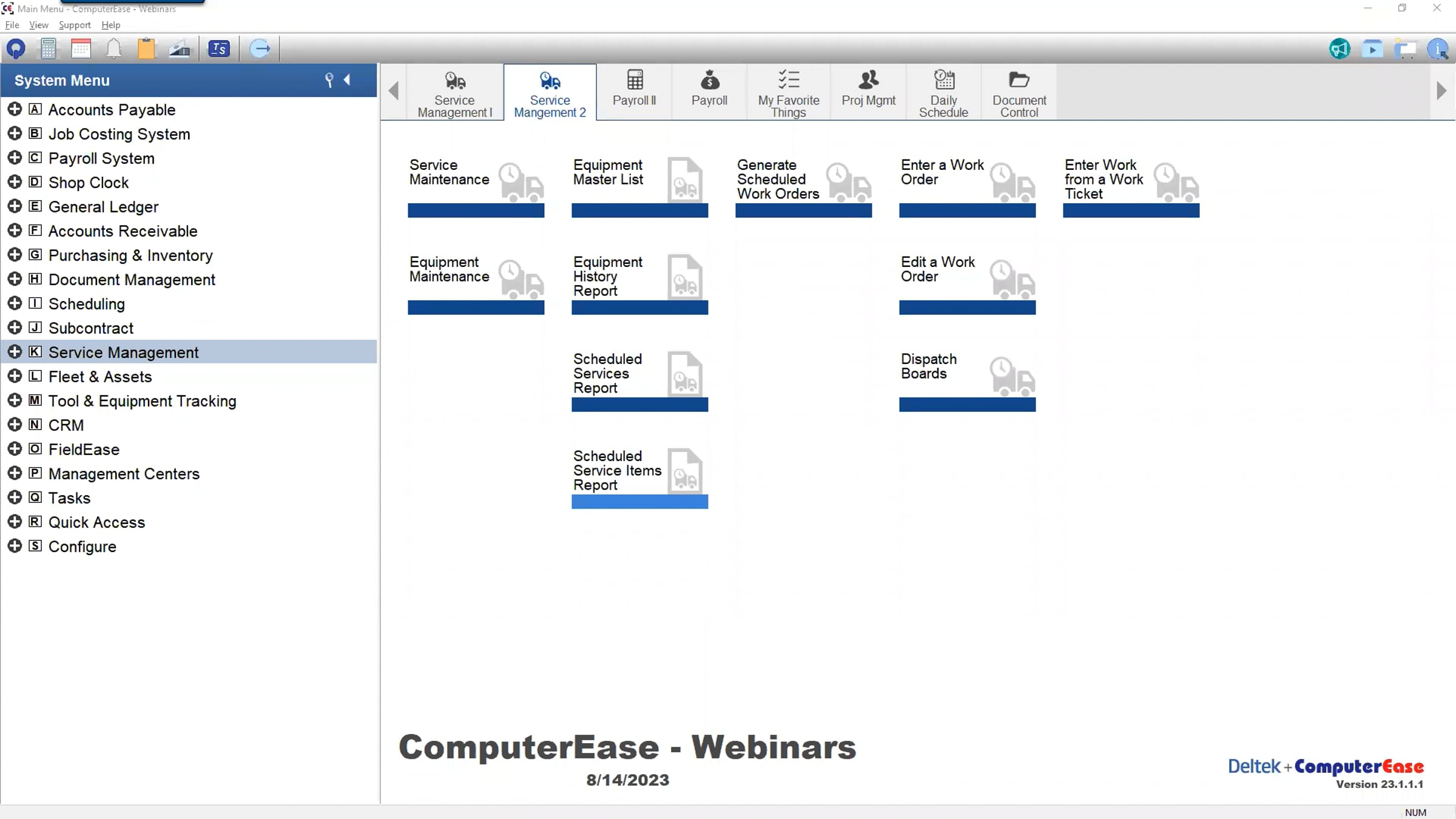Click the info pointer icon at top right
The image size is (1456, 819).
pos(1438,49)
